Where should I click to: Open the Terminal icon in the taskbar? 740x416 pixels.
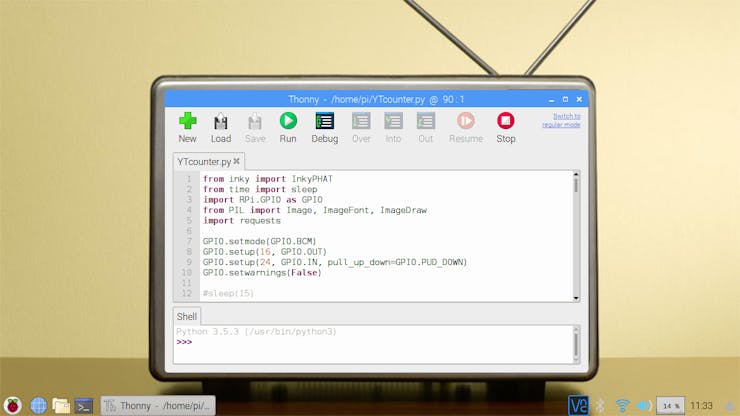(84, 406)
